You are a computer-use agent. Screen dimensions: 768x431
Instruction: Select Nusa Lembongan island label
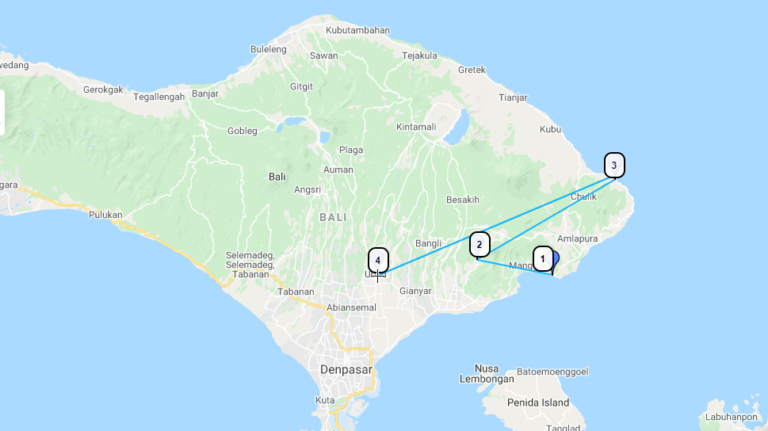(487, 374)
